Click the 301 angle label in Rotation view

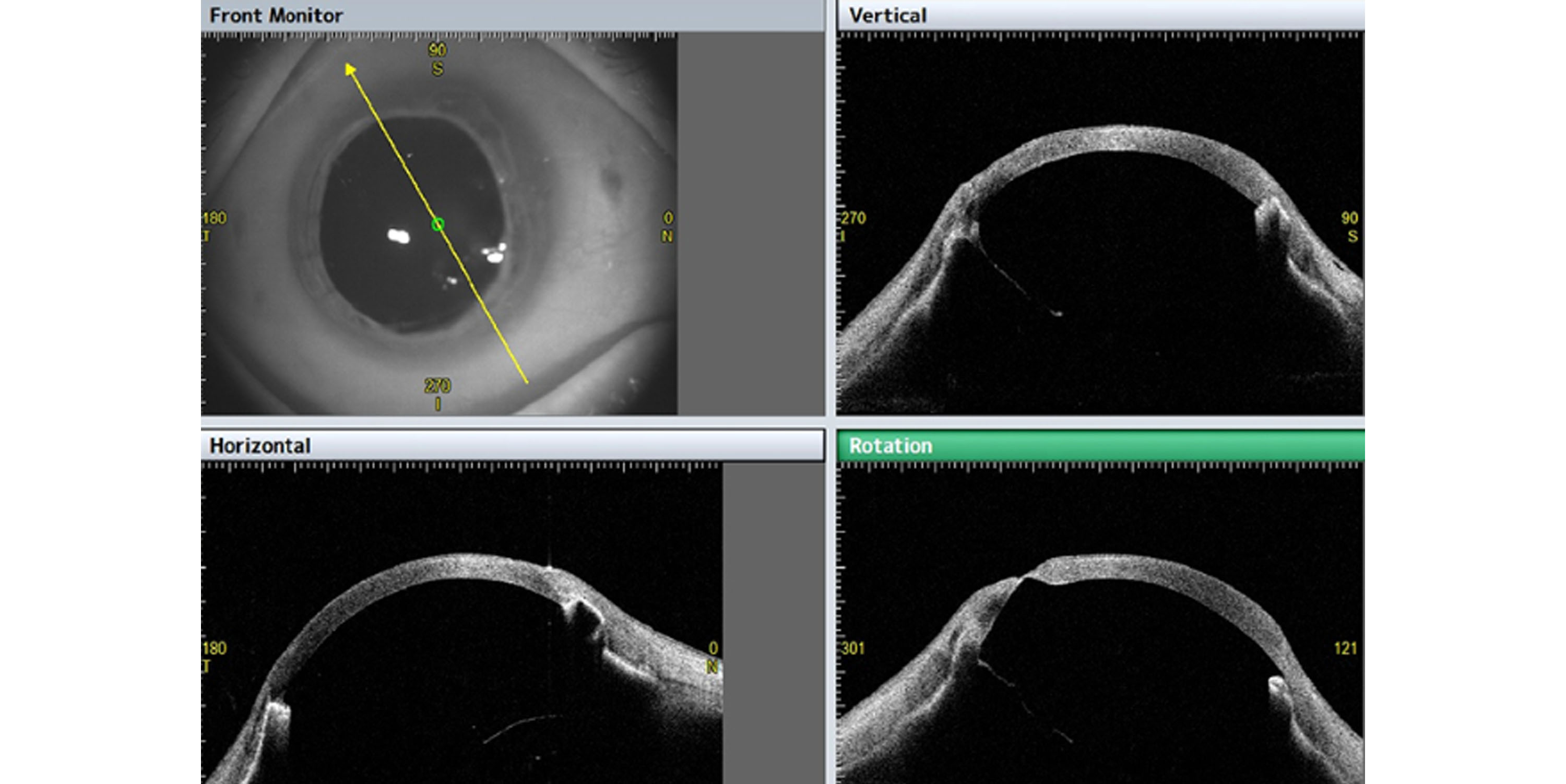[x=853, y=648]
